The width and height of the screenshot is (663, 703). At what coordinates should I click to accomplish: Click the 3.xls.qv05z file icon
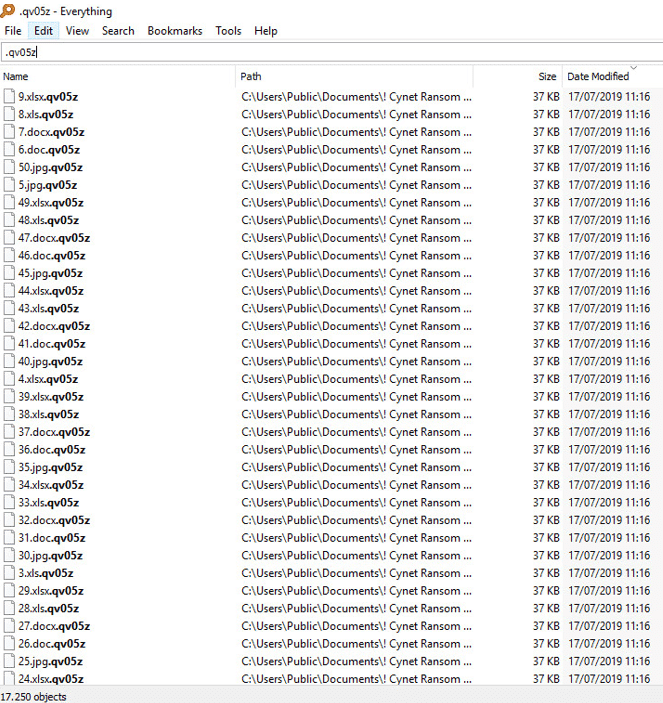tap(9, 573)
